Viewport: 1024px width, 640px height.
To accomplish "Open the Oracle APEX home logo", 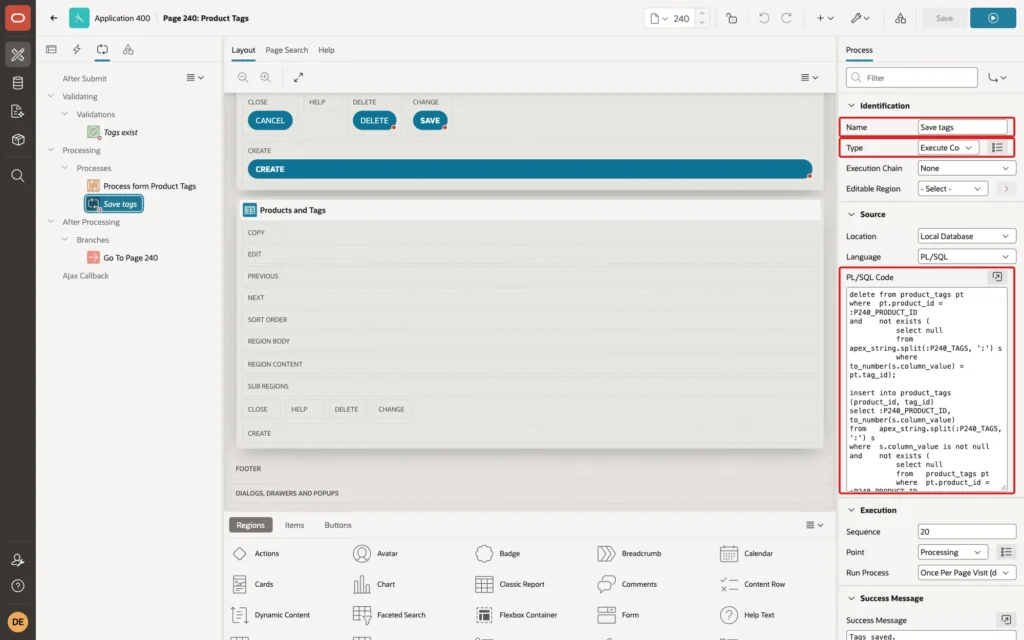I will click(18, 18).
